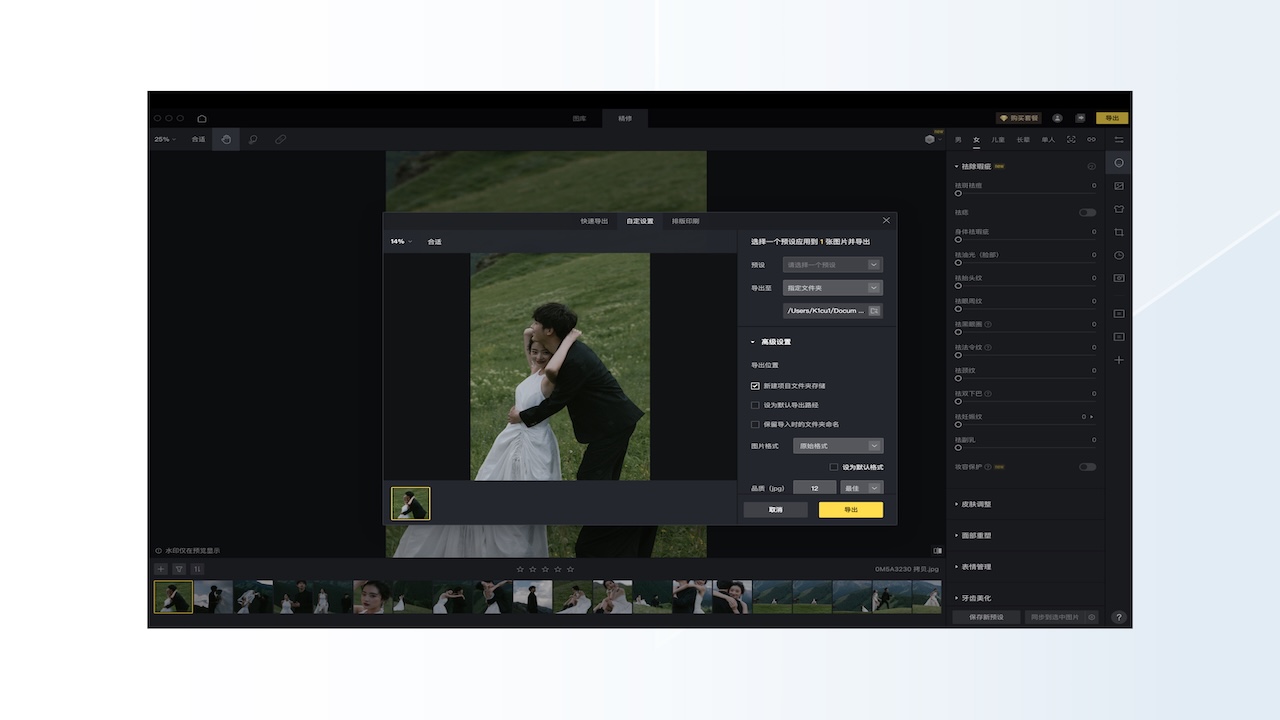Switch to the 快速导出 tab
The width and height of the screenshot is (1280, 720).
click(594, 221)
